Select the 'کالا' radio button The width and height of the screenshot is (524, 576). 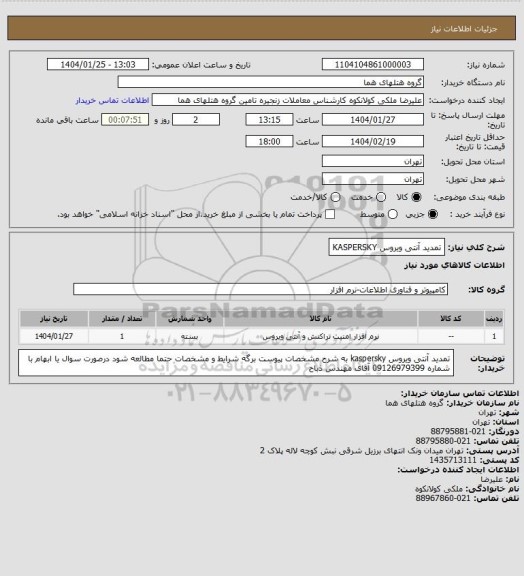click(416, 197)
